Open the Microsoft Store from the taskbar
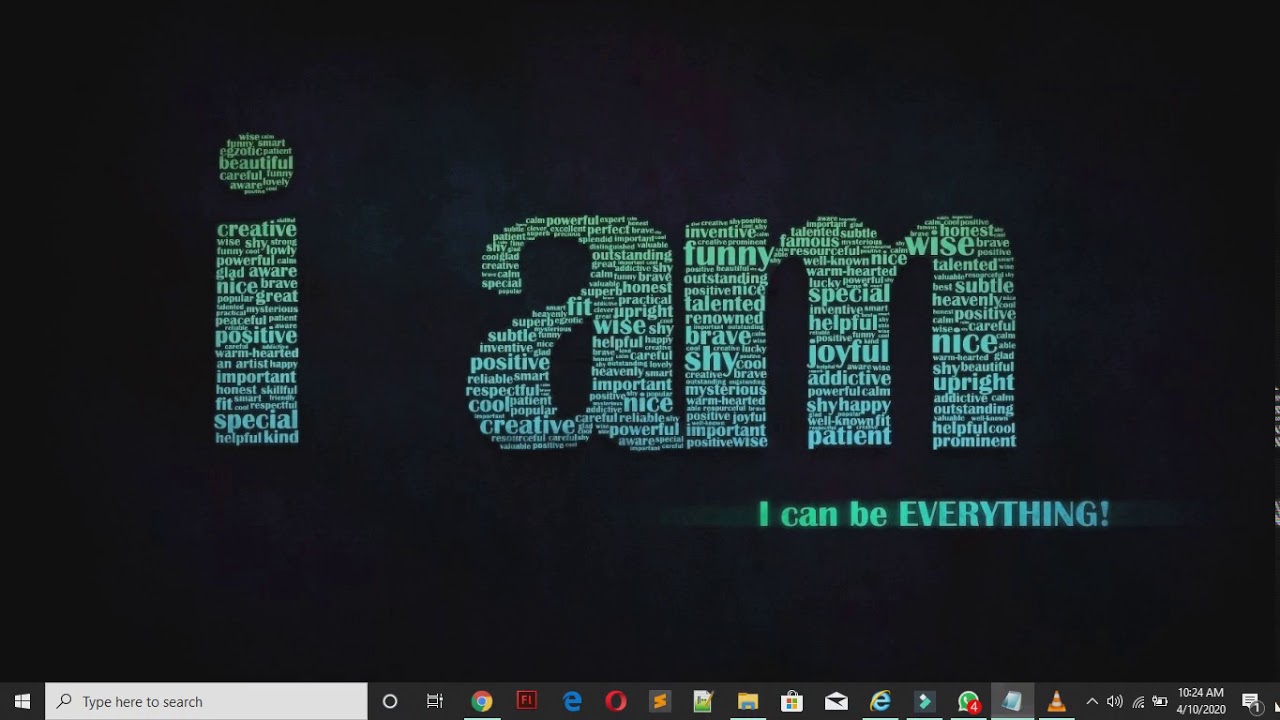 pyautogui.click(x=792, y=701)
